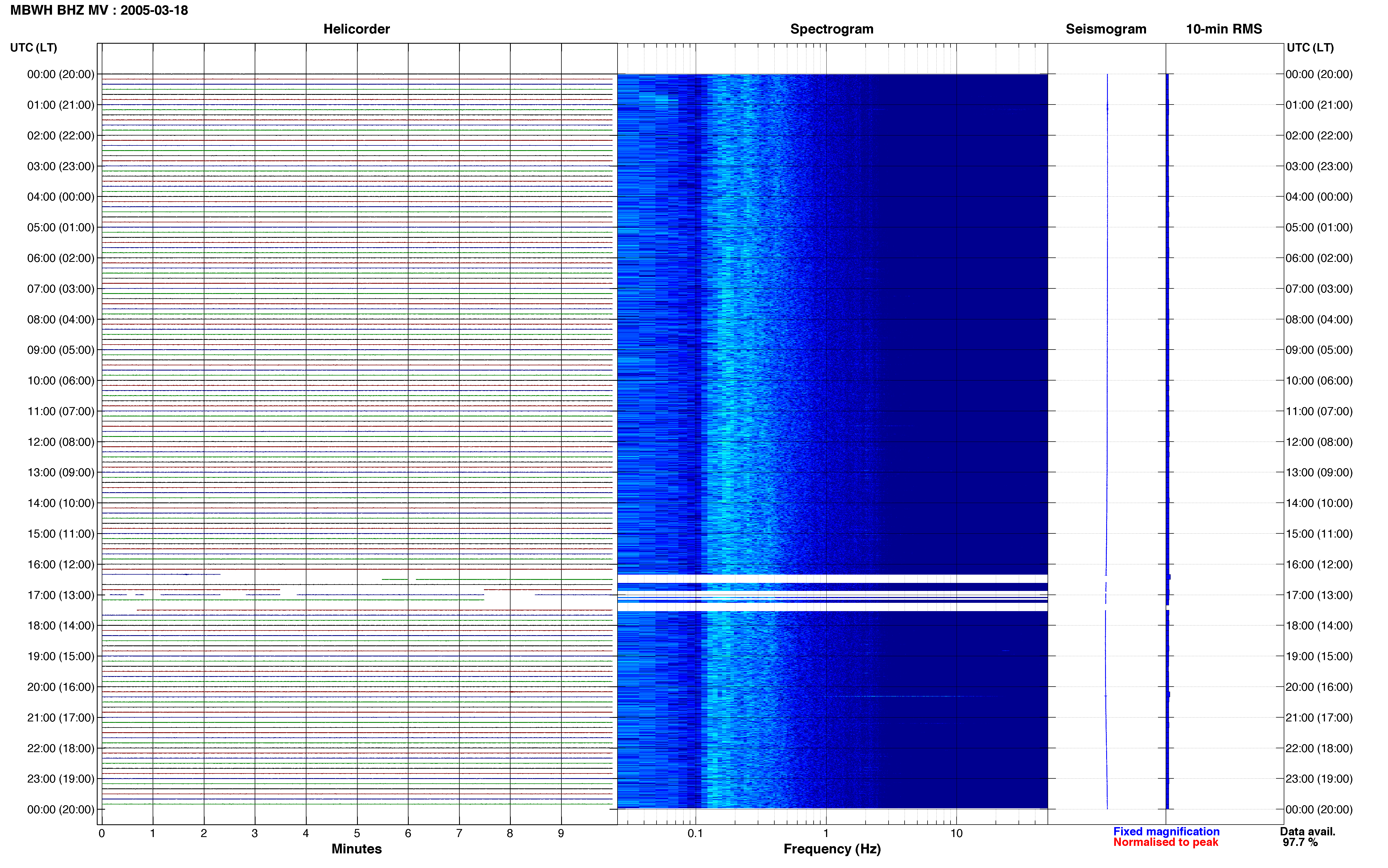Click minute tick '5' on helicorder axis
Image resolution: width=1388 pixels, height=868 pixels.
tap(357, 833)
